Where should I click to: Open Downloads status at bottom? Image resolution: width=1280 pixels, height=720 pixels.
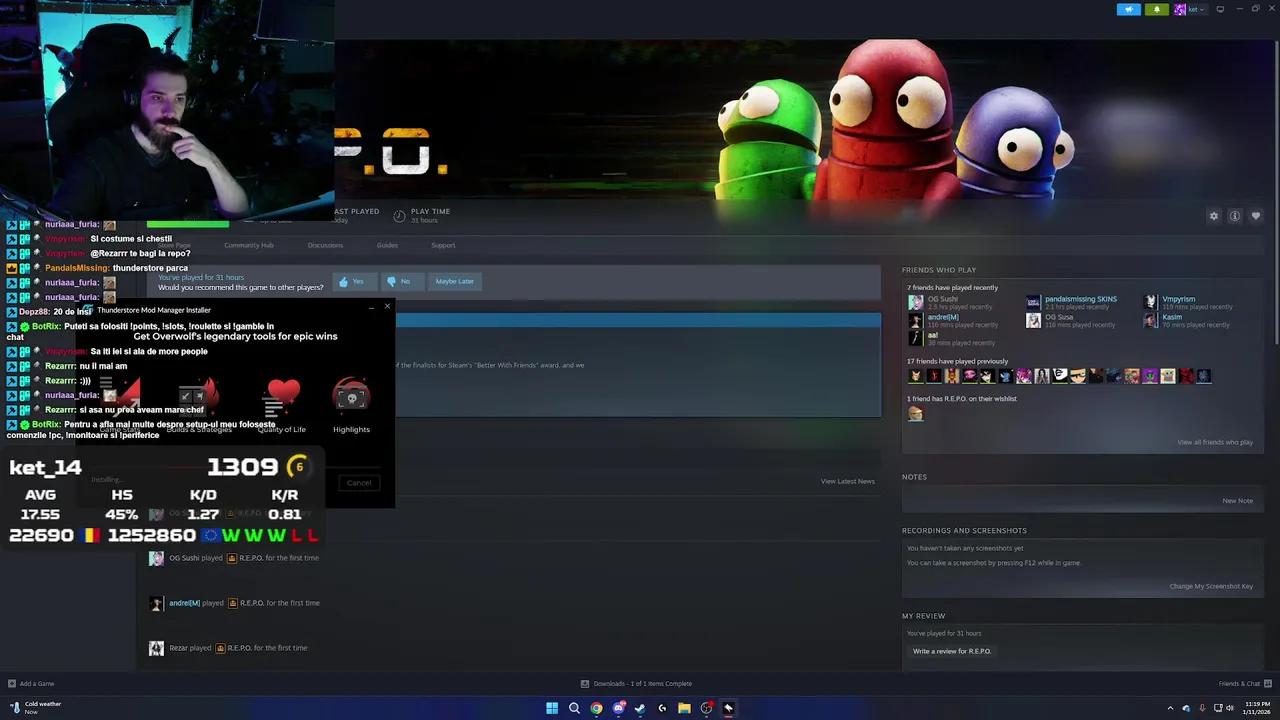(637, 684)
